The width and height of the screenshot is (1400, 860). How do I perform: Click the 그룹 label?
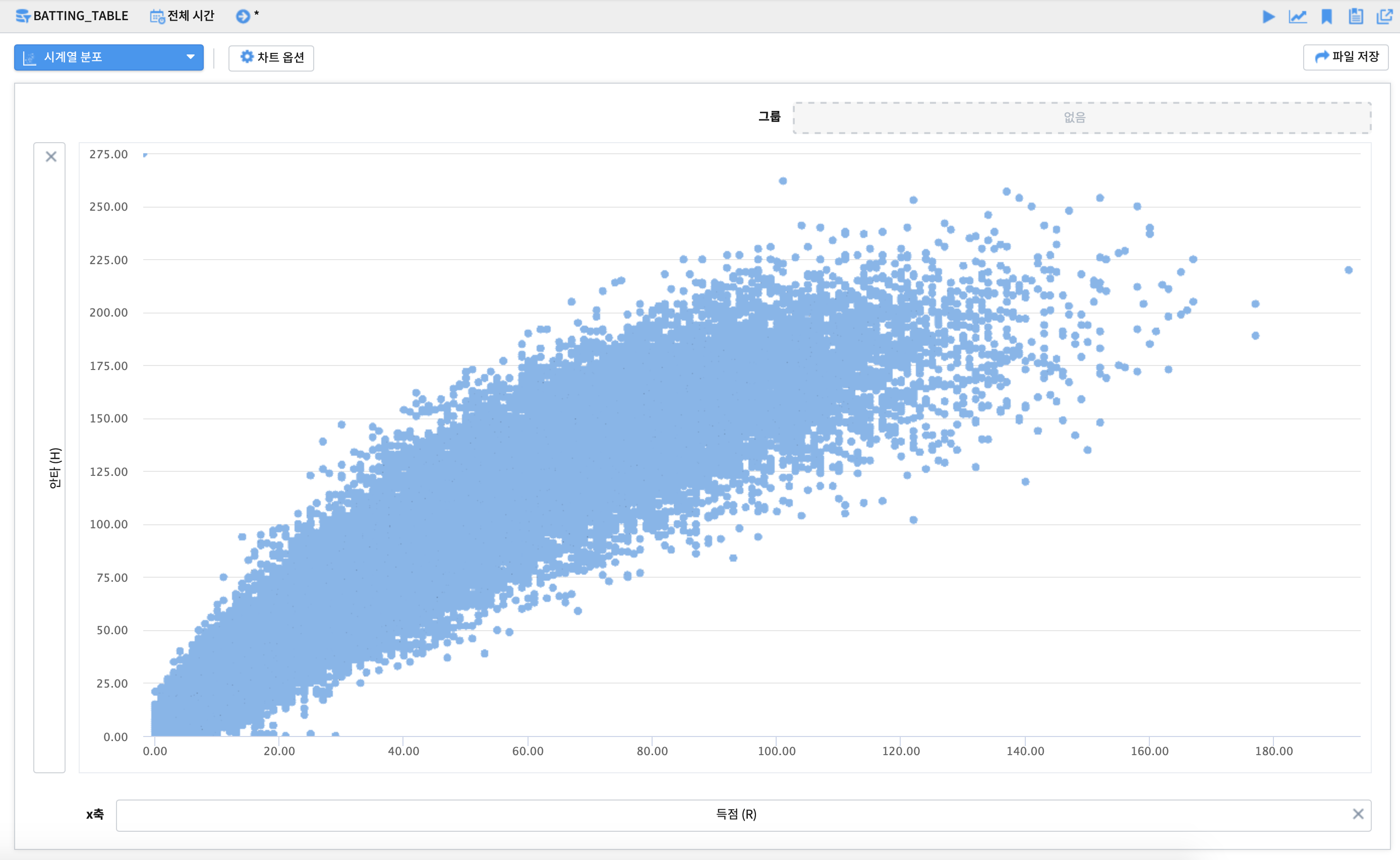pos(769,116)
